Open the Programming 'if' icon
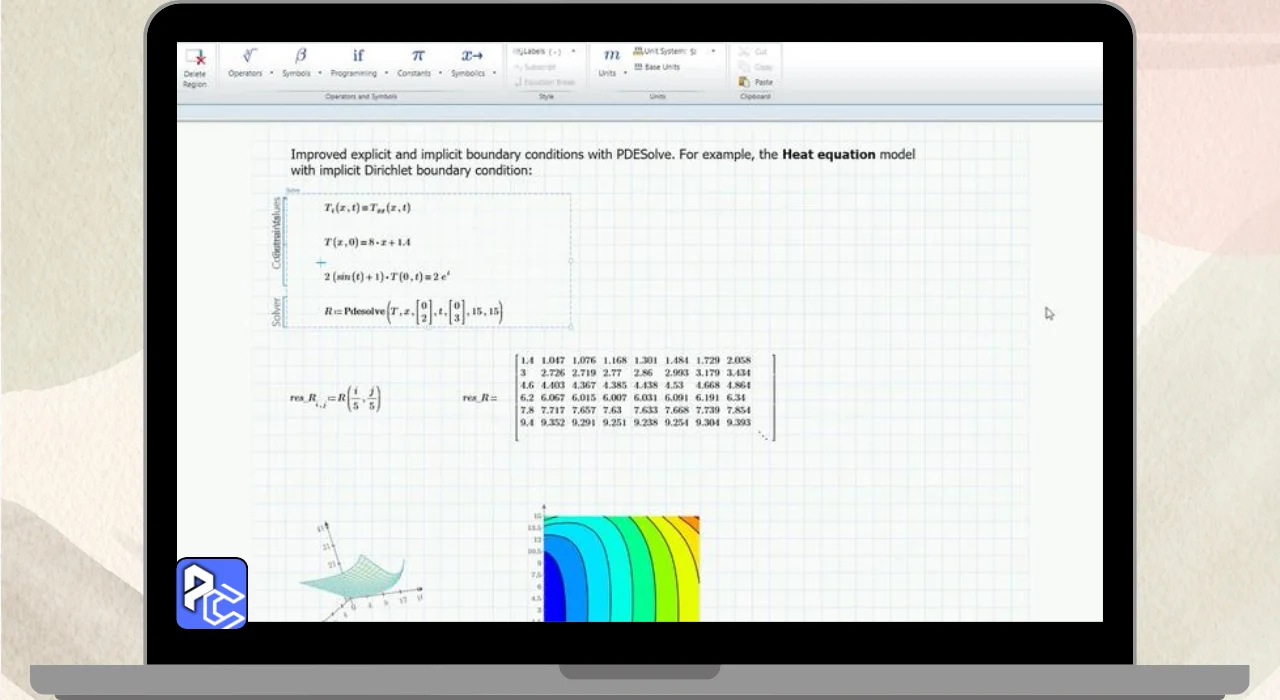1280x700 pixels. coord(358,56)
